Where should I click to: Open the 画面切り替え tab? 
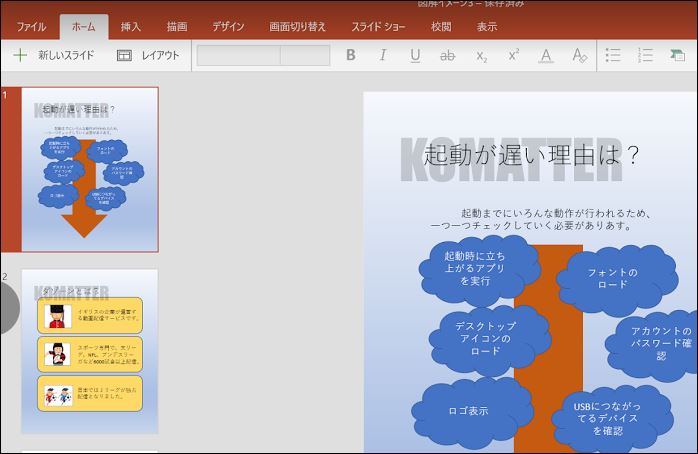point(297,27)
